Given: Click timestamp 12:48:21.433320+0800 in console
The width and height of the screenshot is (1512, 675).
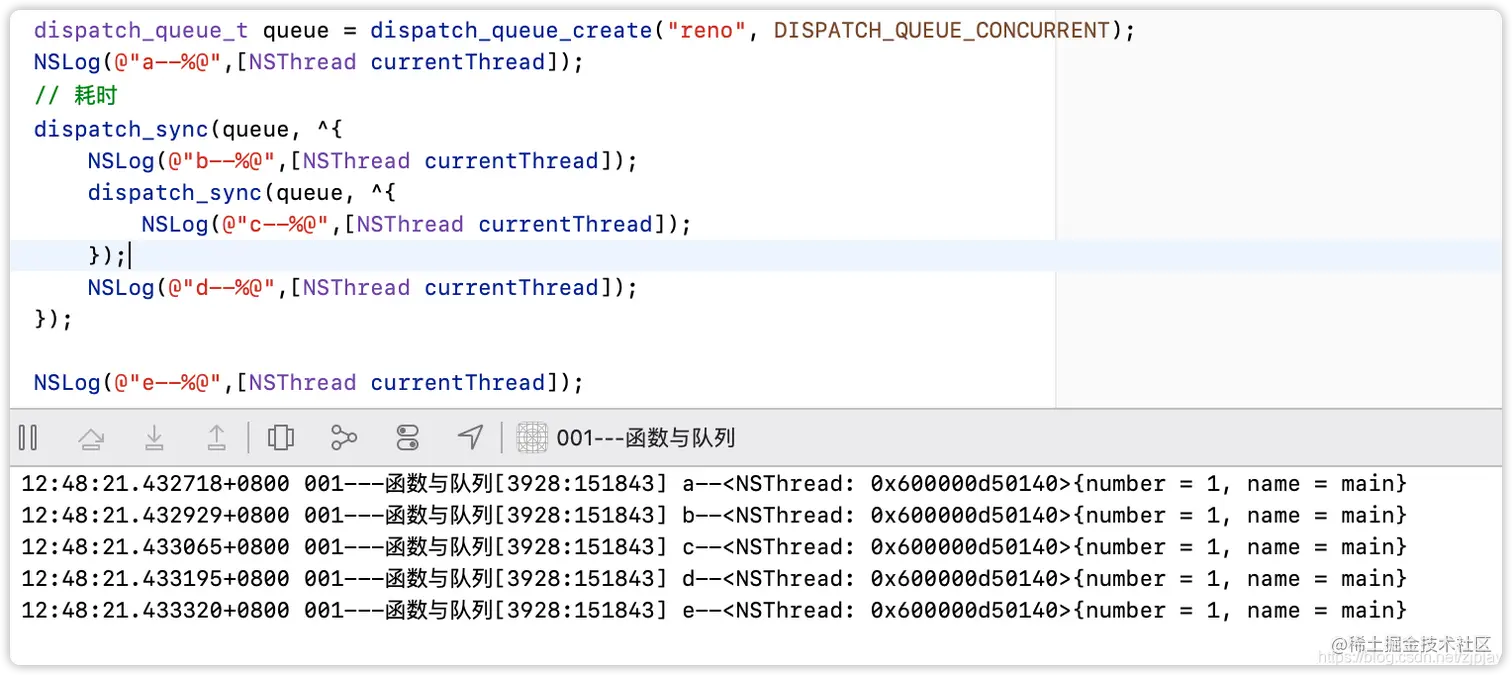Looking at the screenshot, I should [155, 610].
